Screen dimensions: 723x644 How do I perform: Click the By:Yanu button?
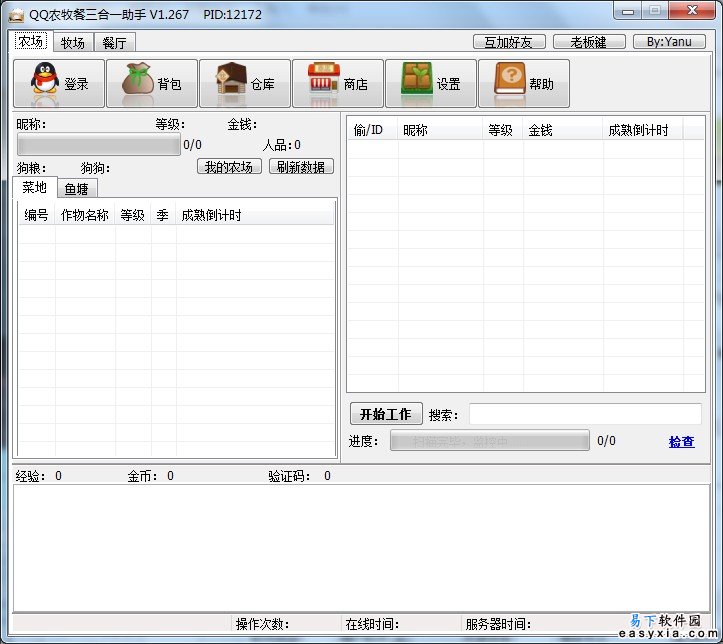(x=669, y=42)
